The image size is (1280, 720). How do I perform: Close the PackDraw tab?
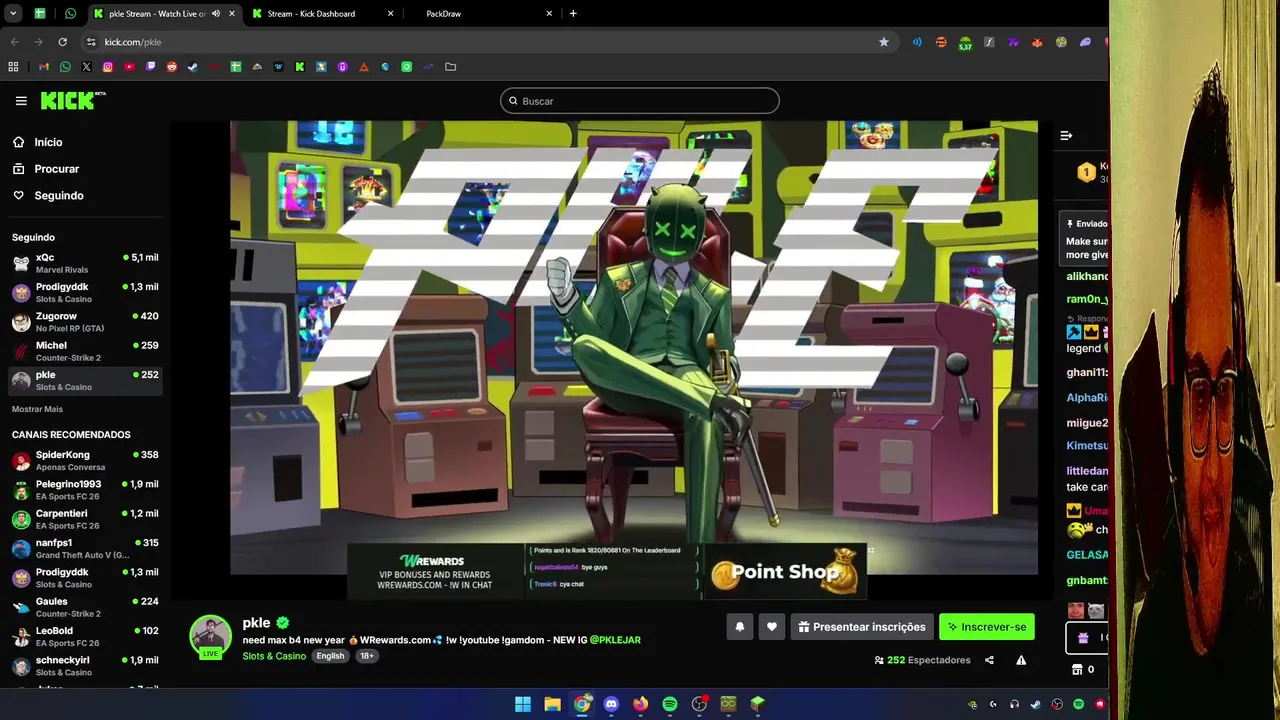click(x=549, y=14)
